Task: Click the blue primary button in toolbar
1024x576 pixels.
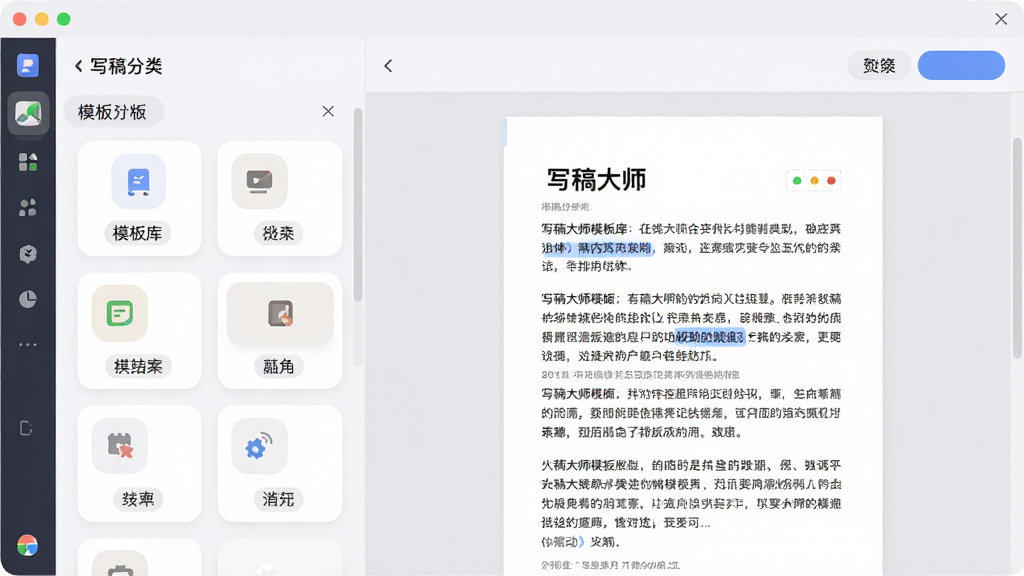Action: pos(961,65)
